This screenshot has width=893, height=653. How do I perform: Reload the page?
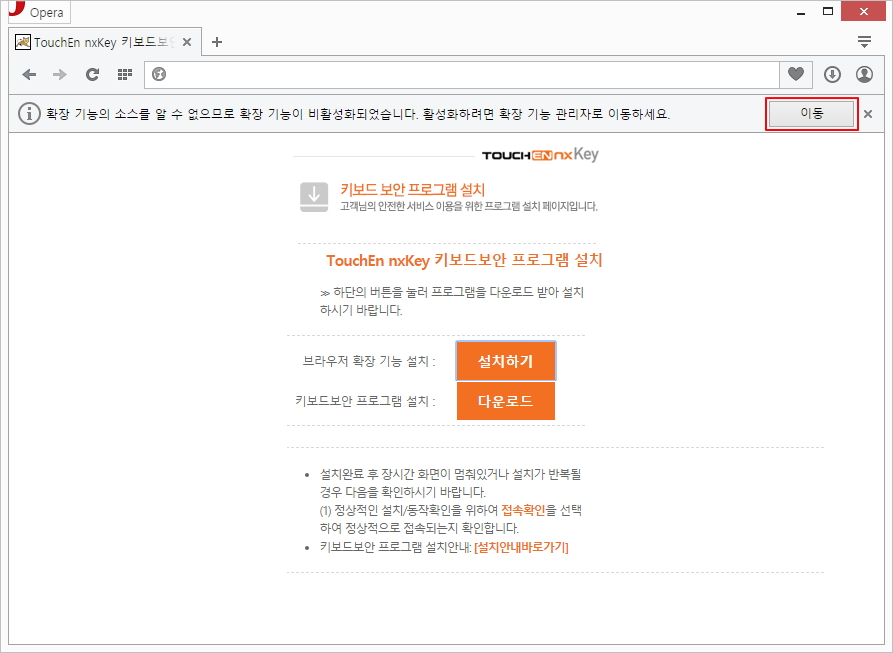pos(92,75)
